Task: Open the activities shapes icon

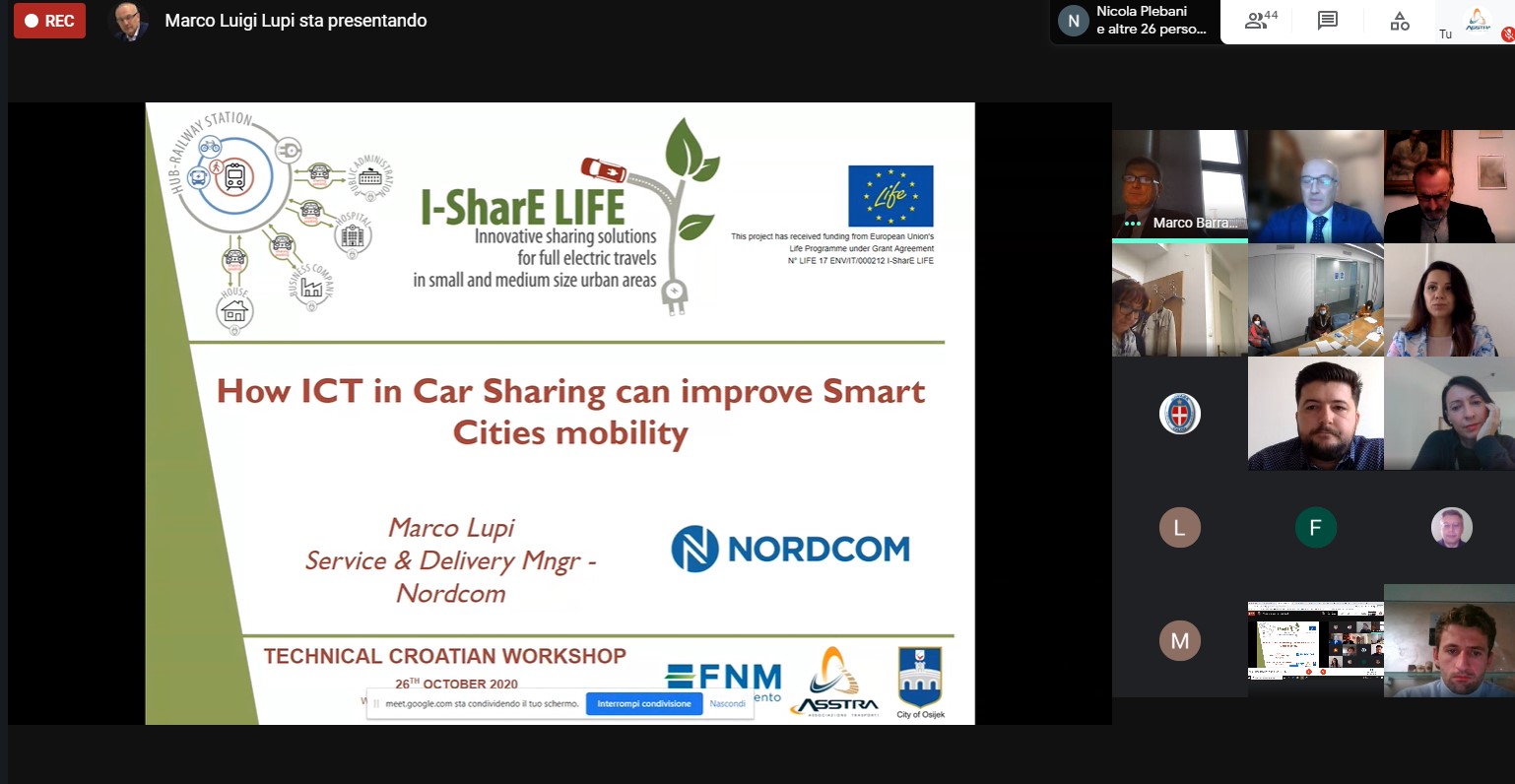Action: pos(1400,21)
